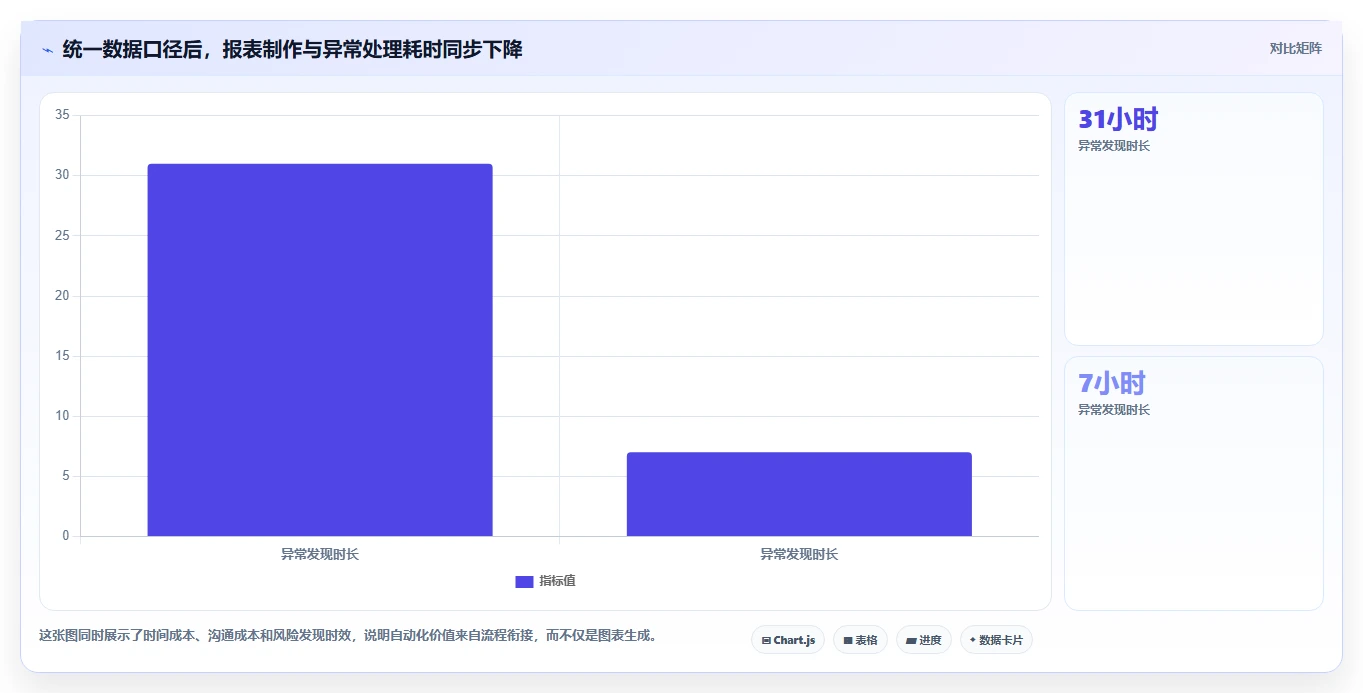
Task: Click the trend icon beside the title
Action: pos(47,49)
